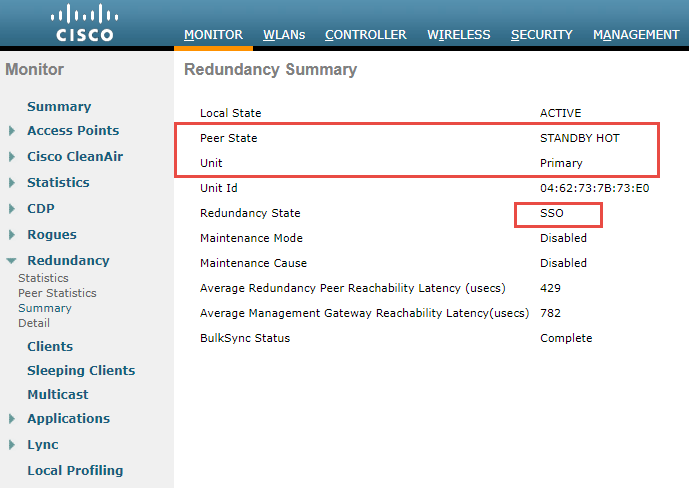This screenshot has width=689, height=488.
Task: Expand the Applications menu arrow
Action: tap(12, 419)
